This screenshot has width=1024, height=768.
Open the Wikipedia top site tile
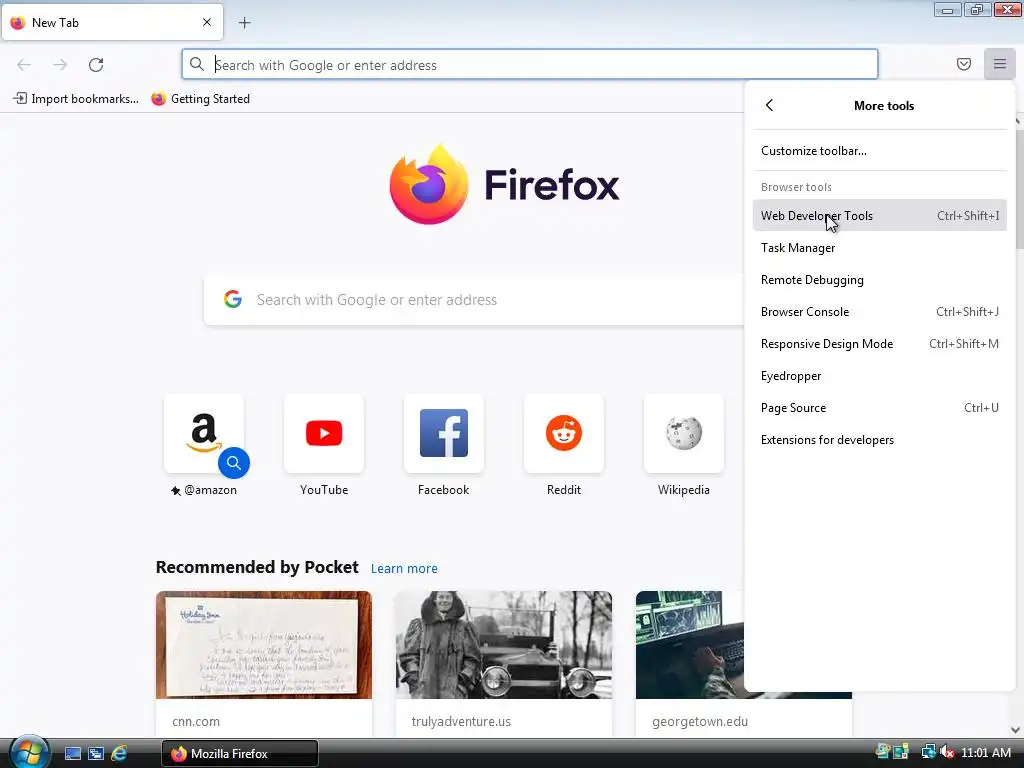click(684, 434)
